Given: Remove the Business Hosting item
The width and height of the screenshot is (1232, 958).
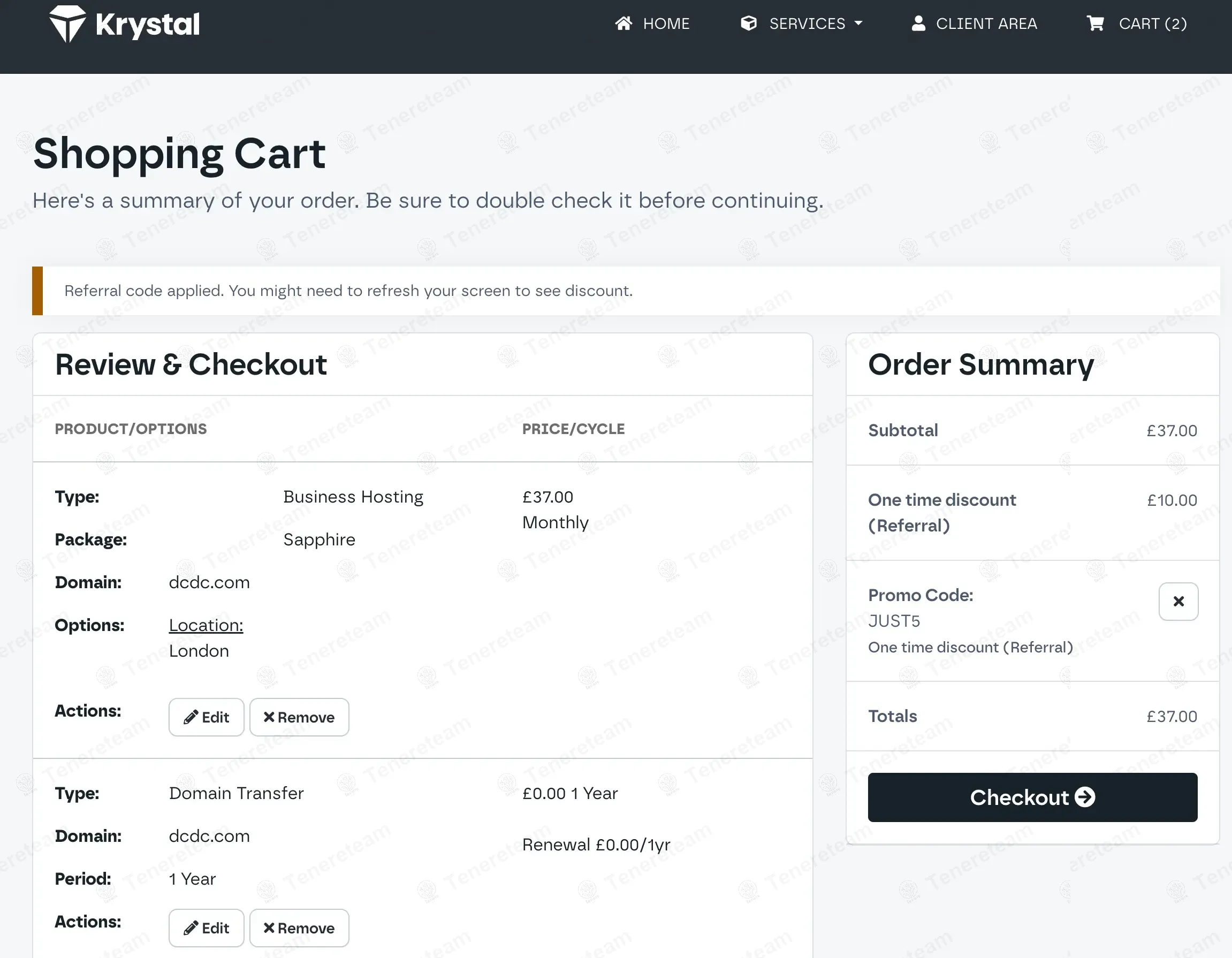Looking at the screenshot, I should pos(299,717).
